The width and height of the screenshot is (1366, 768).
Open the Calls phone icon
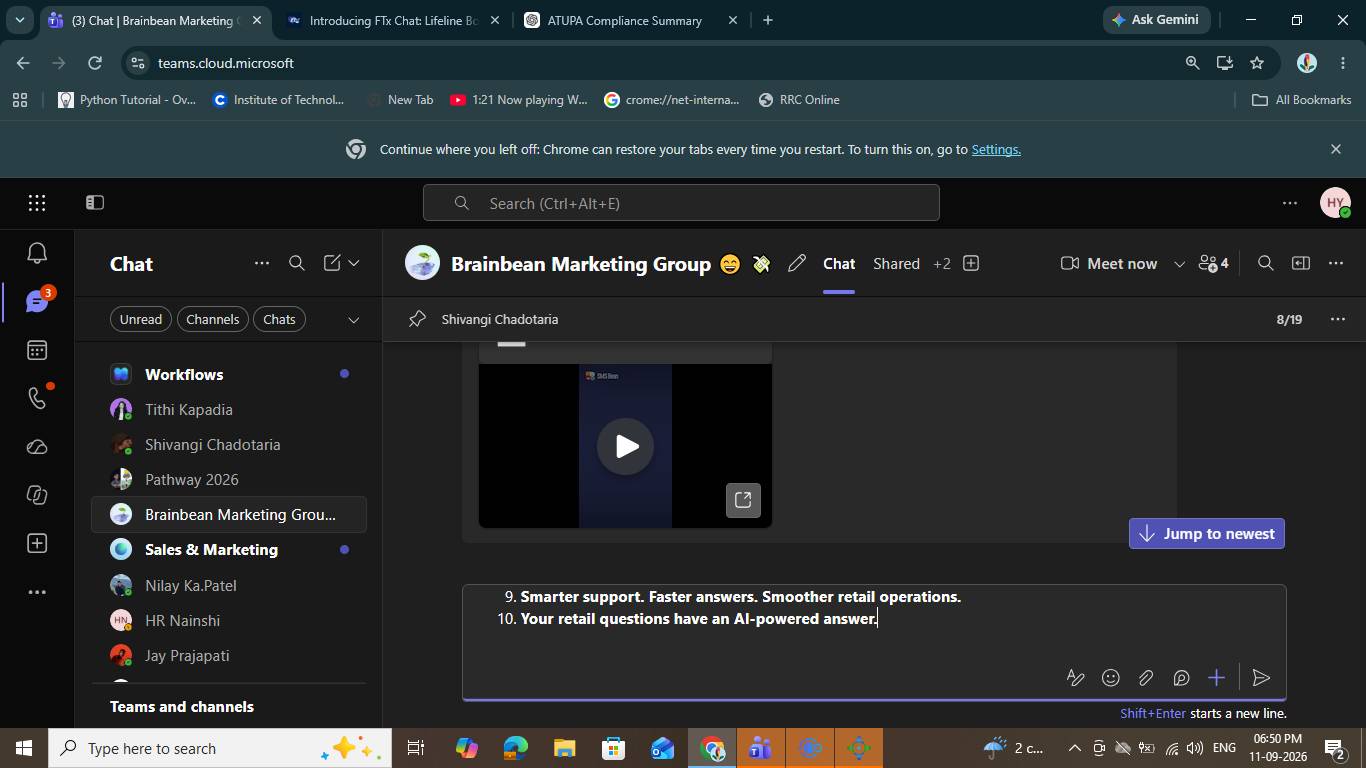click(x=37, y=398)
